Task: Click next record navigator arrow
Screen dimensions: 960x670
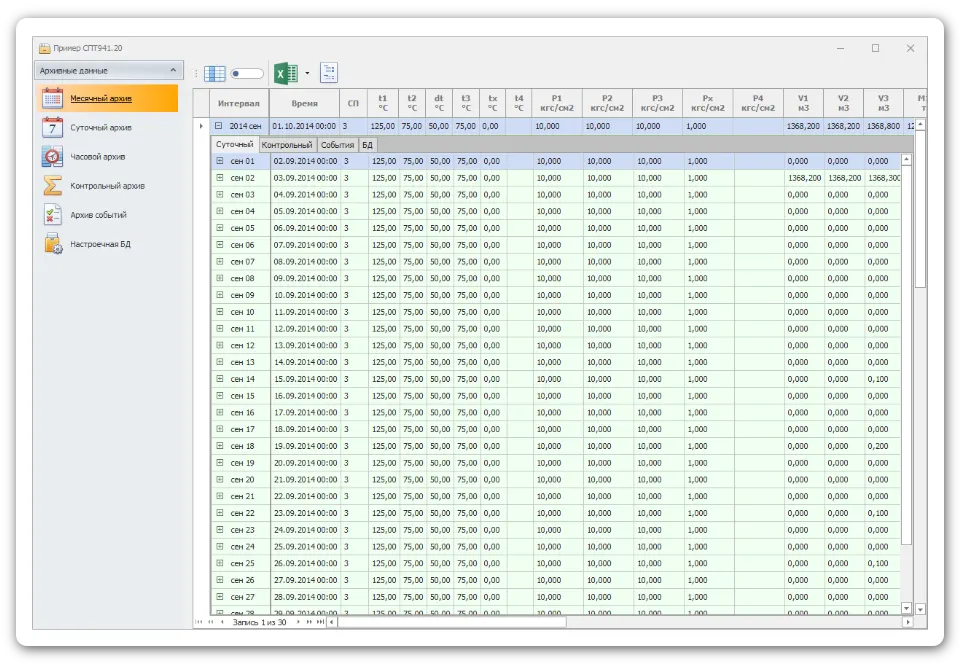Action: tap(297, 622)
